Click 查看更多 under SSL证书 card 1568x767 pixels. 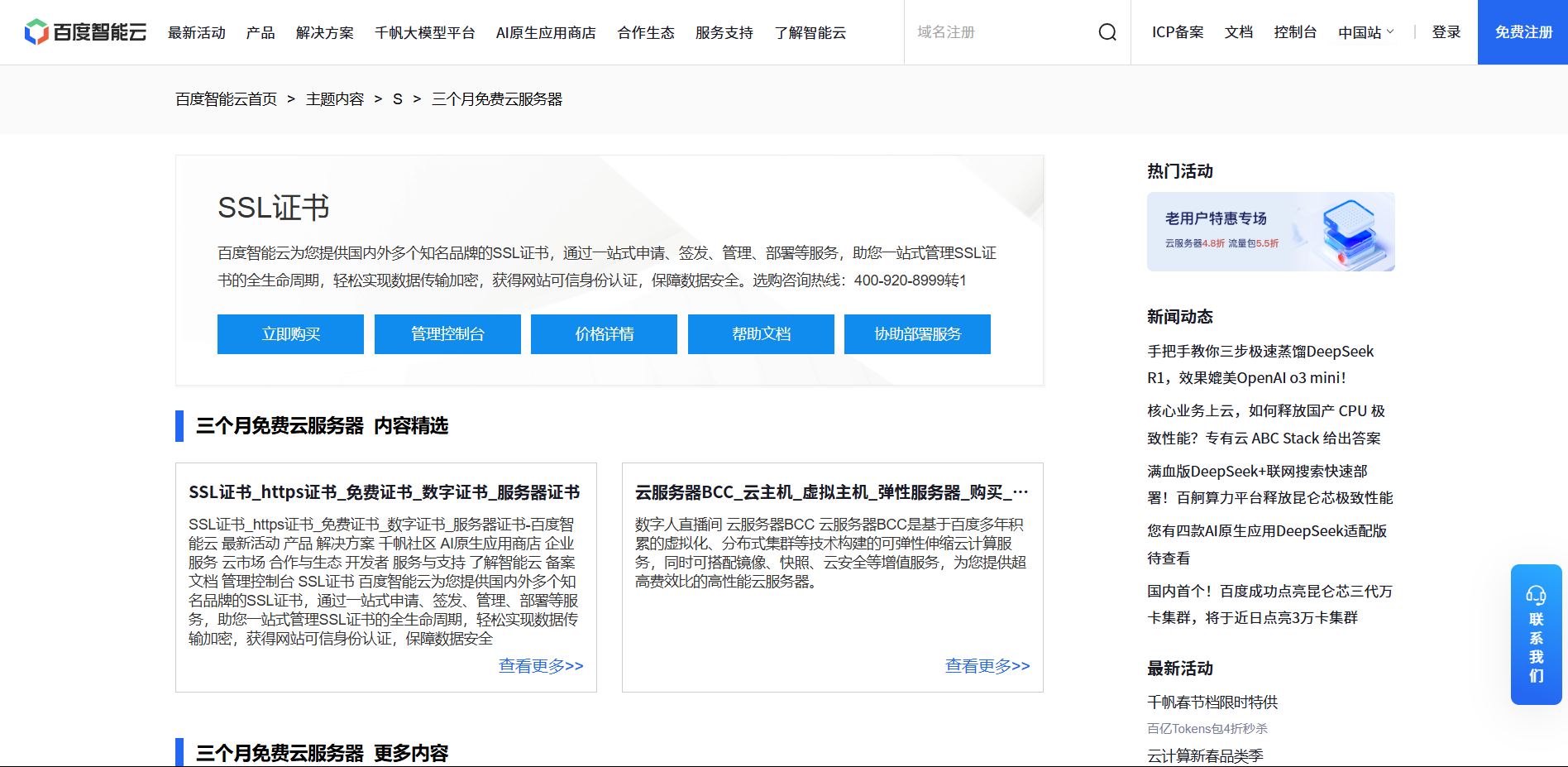point(541,666)
